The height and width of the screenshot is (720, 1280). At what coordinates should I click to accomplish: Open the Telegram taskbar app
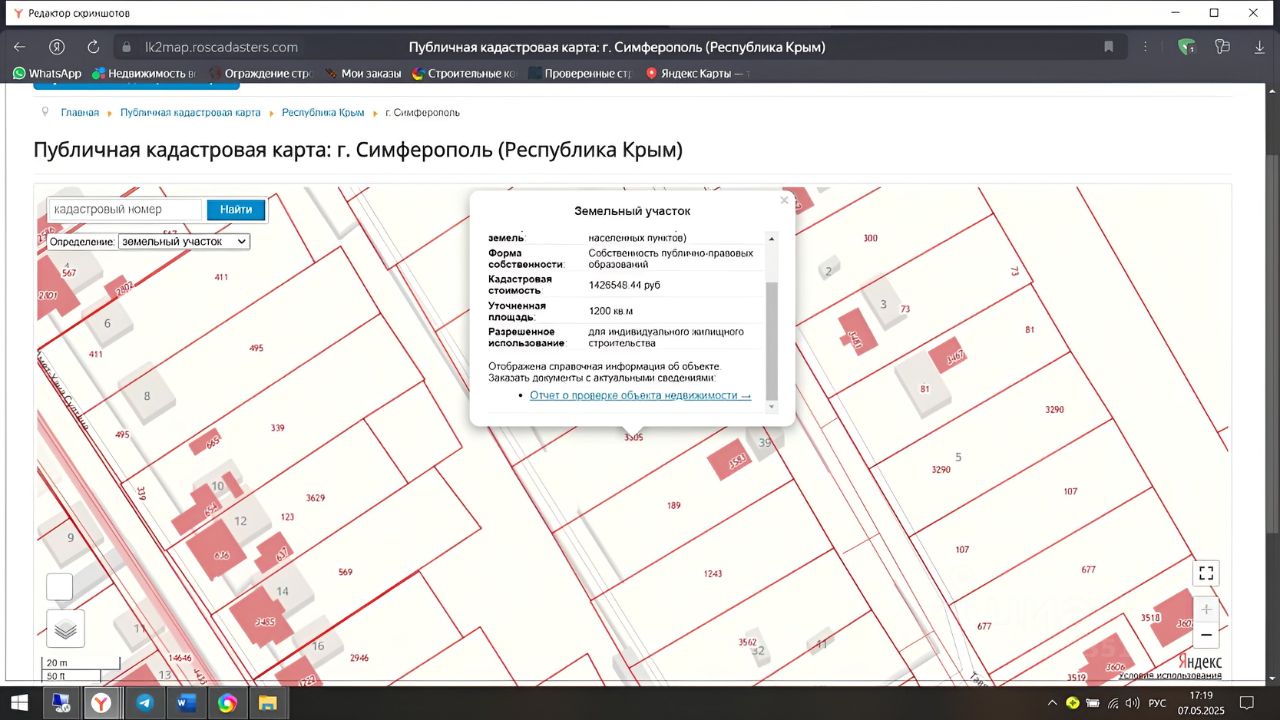pos(144,703)
